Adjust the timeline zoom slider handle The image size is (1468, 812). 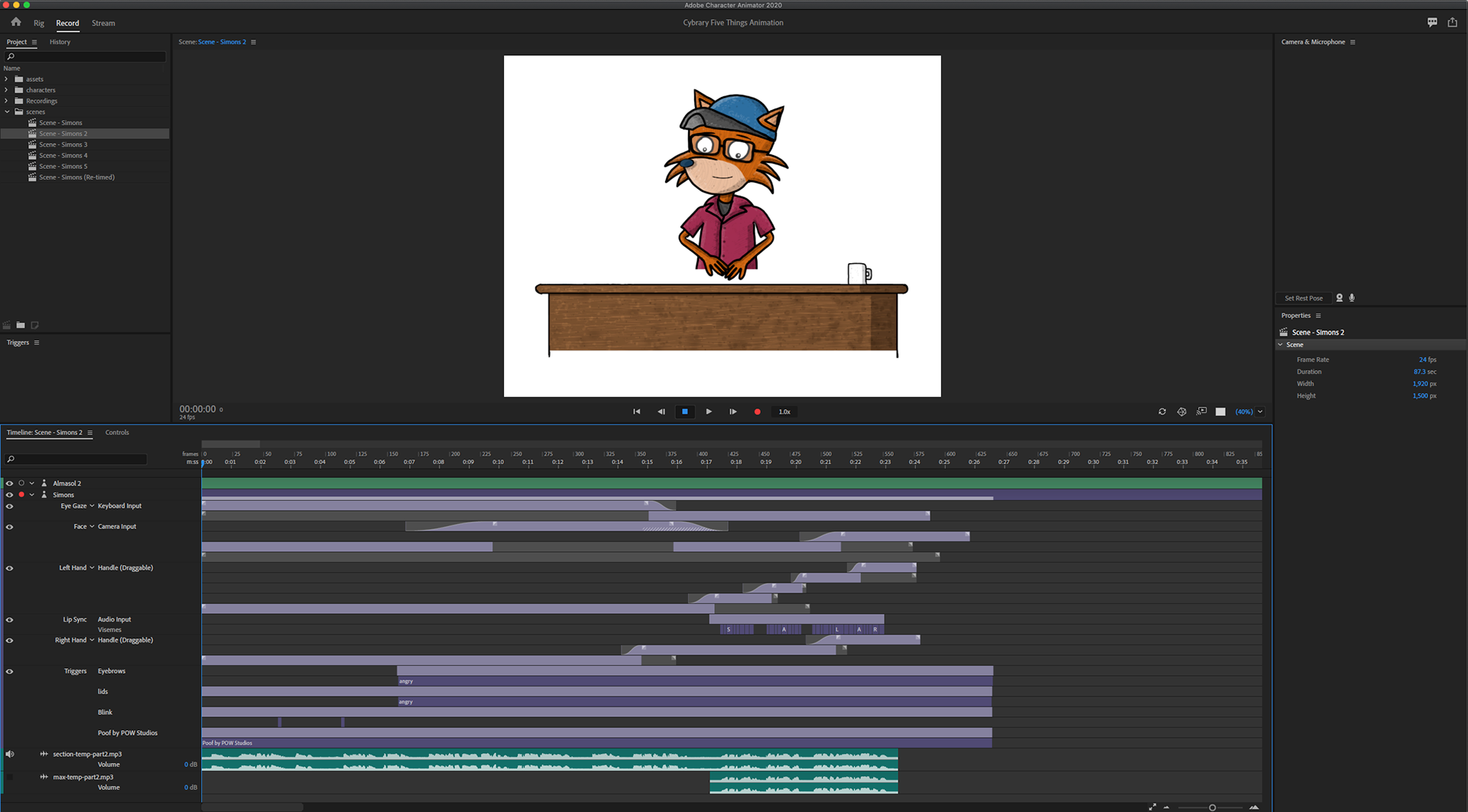coord(1212,807)
